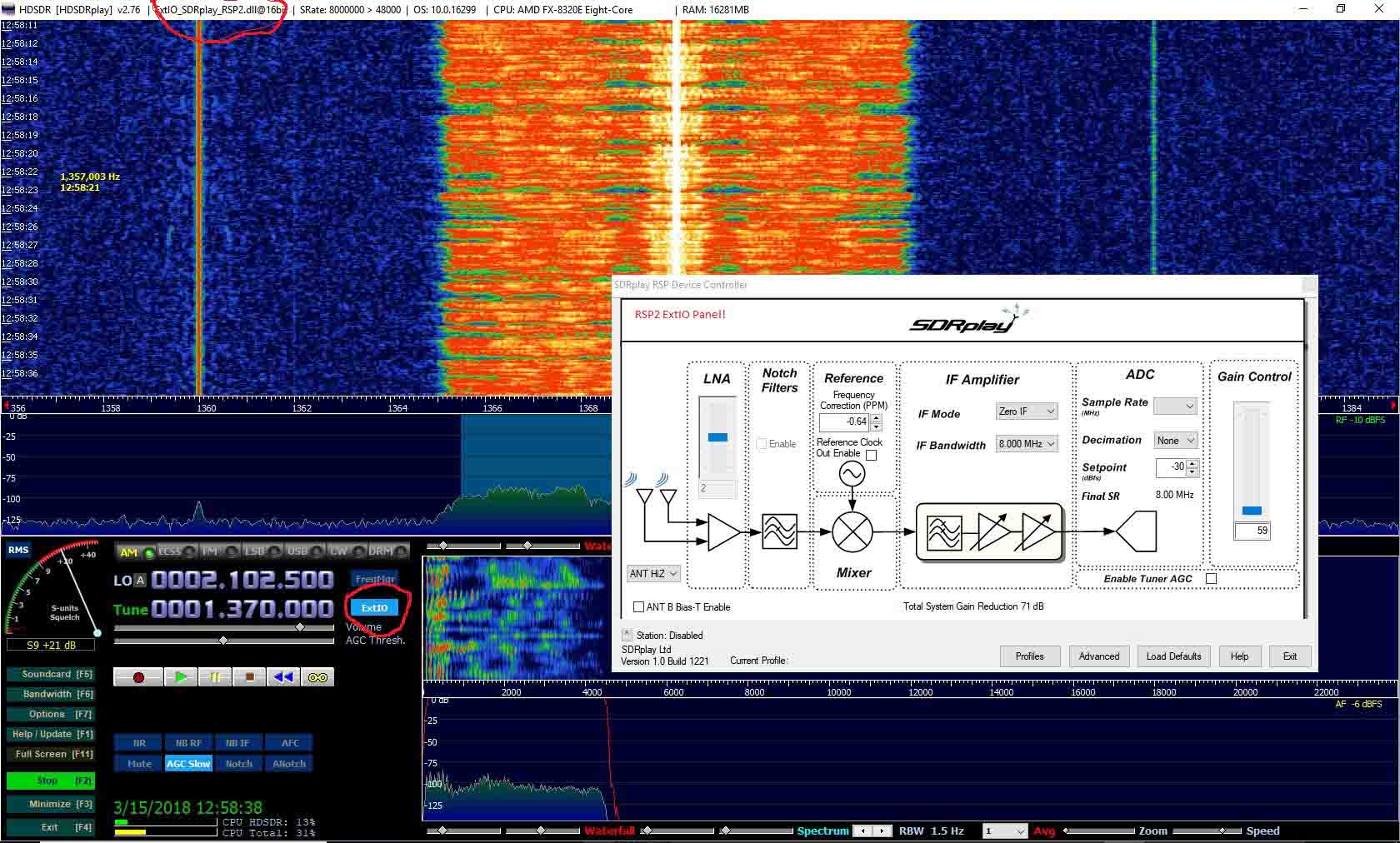Click the Mixer circle symbol in diagram
This screenshot has height=843, width=1400.
point(852,531)
